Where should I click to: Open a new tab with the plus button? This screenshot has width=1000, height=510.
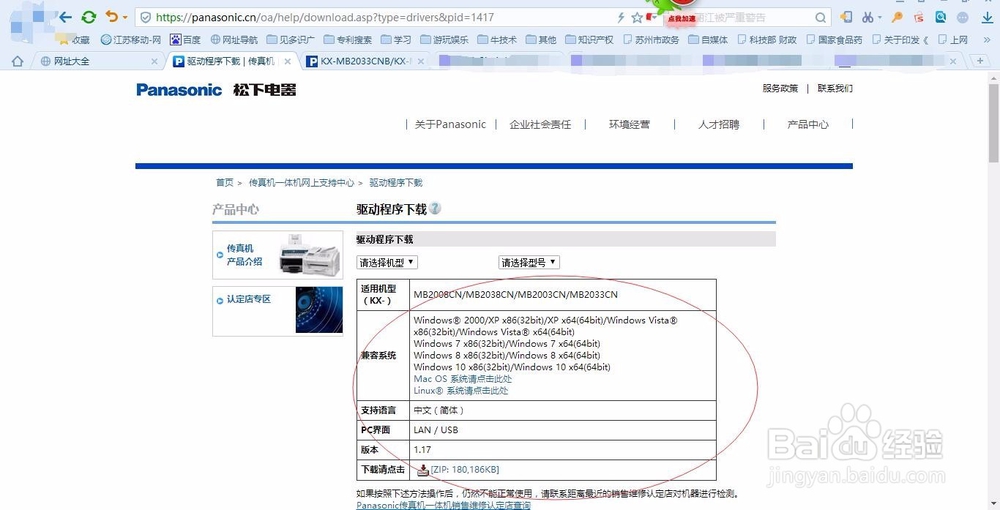(980, 61)
